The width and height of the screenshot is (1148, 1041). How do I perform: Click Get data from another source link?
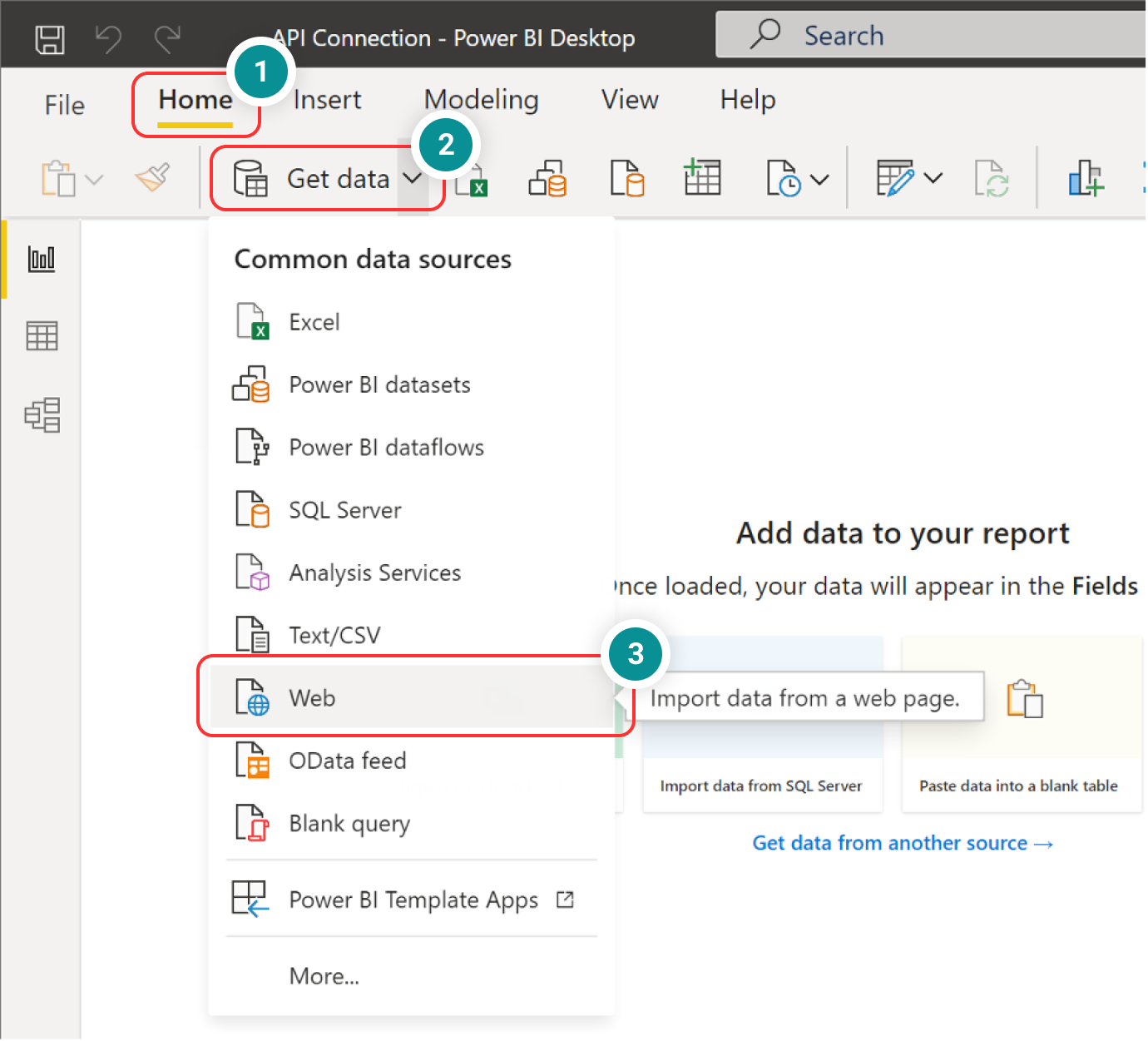pyautogui.click(x=903, y=843)
